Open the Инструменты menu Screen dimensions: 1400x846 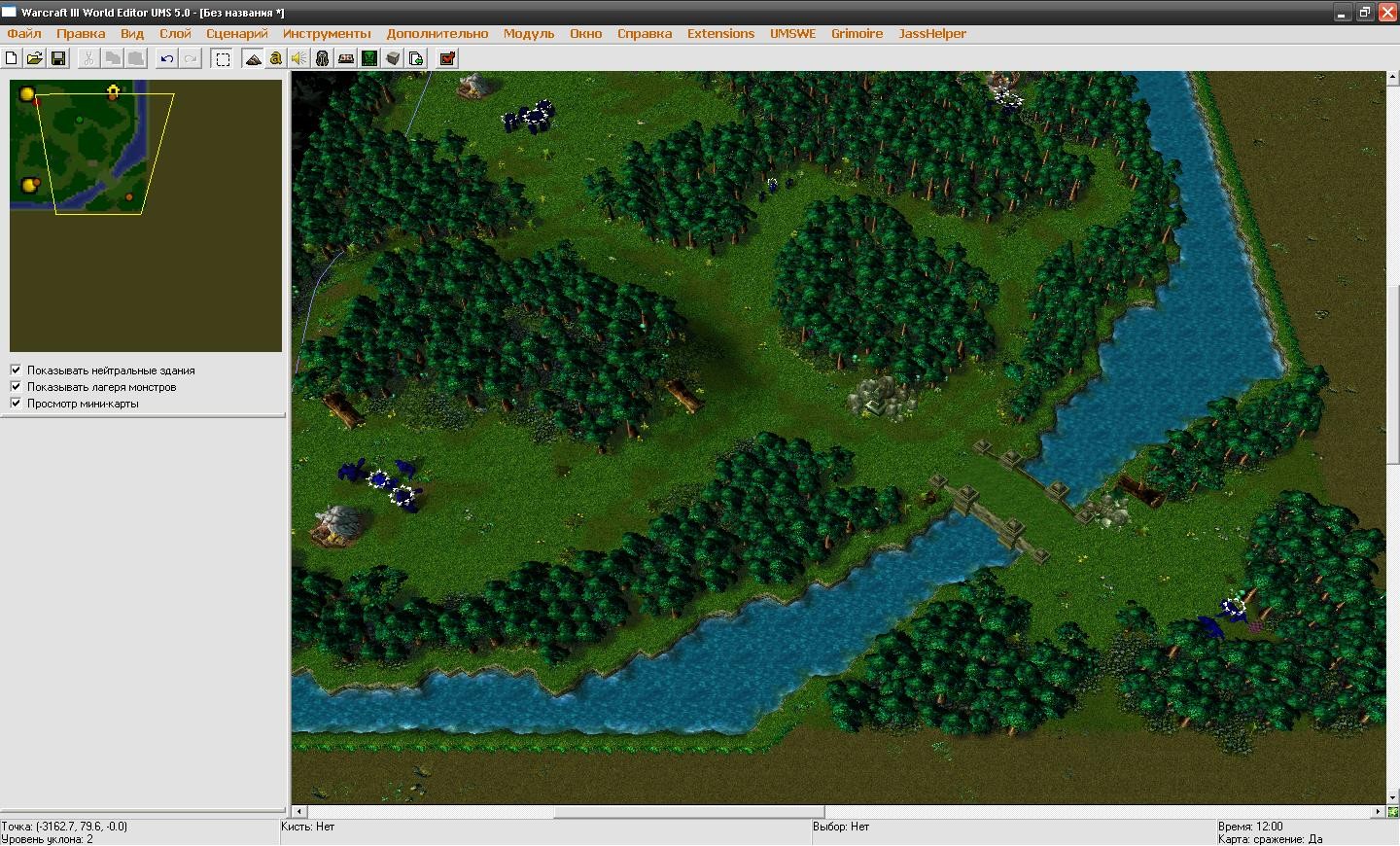point(328,33)
